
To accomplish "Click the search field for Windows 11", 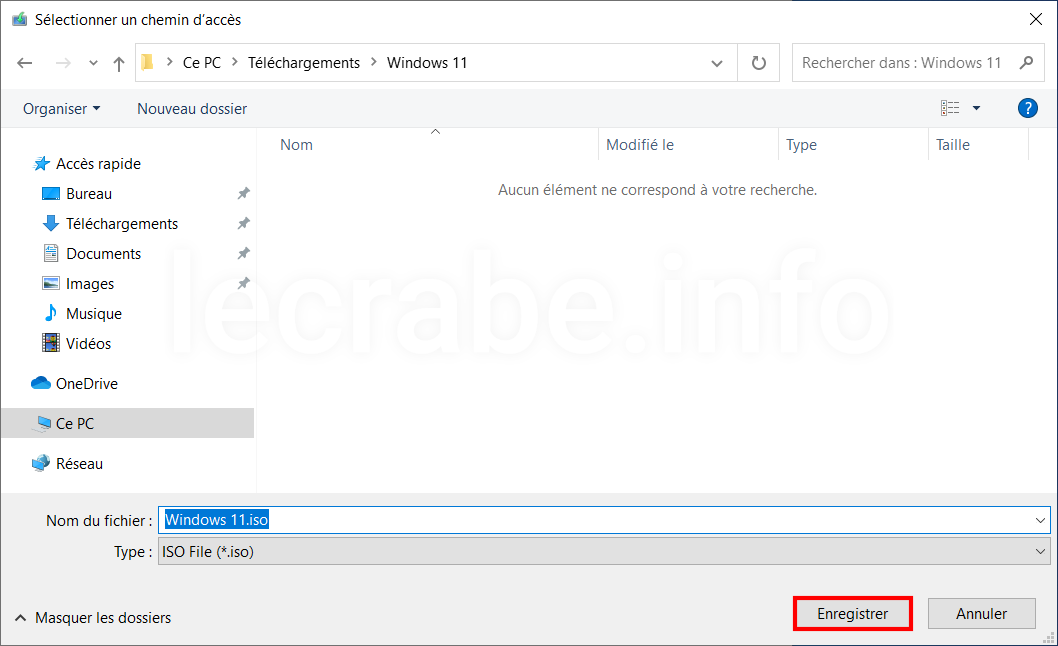I will (904, 63).
